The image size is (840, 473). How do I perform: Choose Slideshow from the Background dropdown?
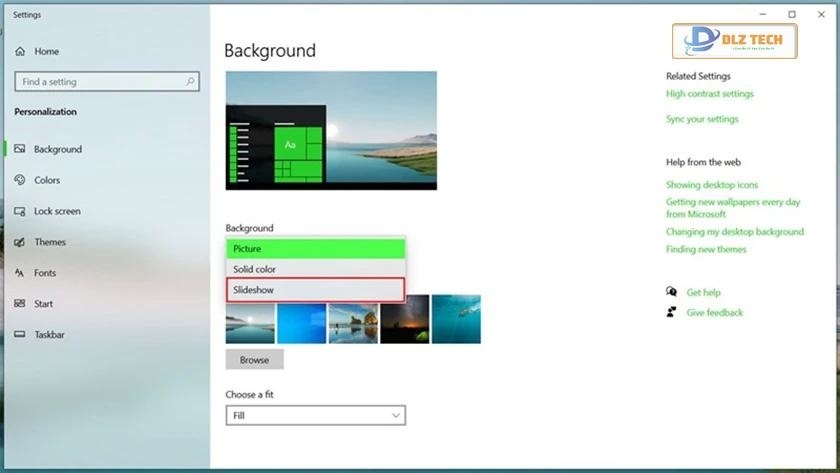point(315,290)
